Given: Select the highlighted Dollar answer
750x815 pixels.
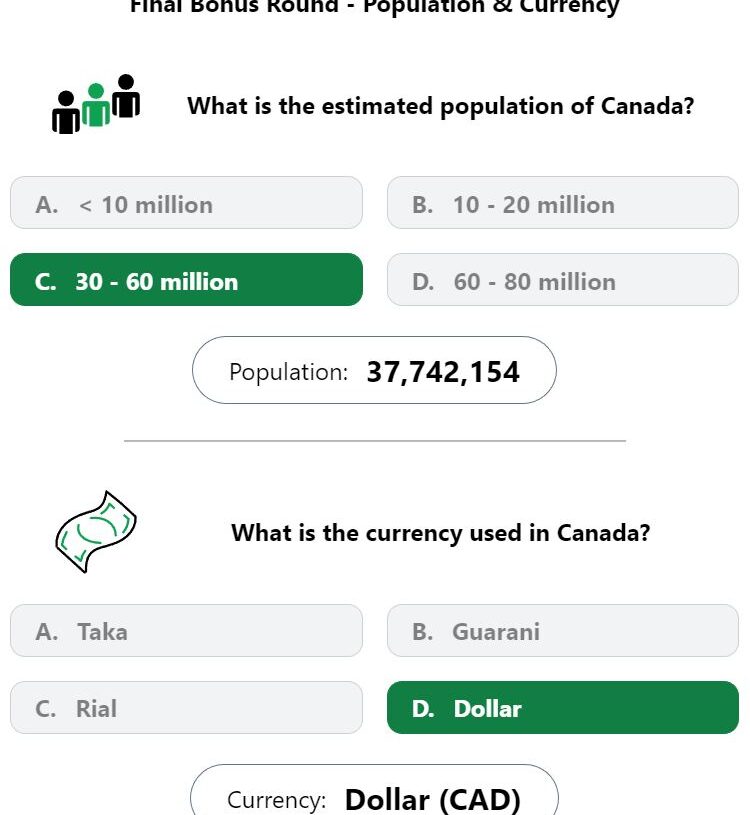Looking at the screenshot, I should 563,707.
